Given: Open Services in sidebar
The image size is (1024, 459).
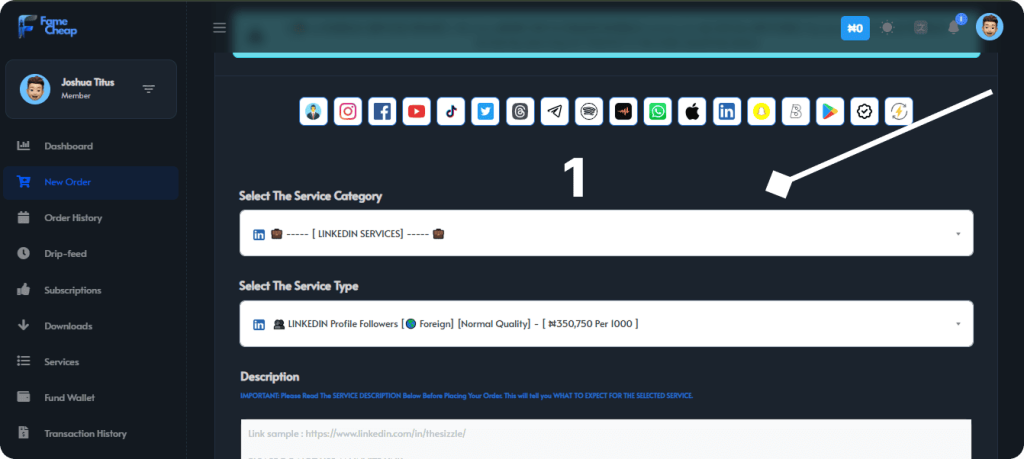Looking at the screenshot, I should click(x=90, y=362).
